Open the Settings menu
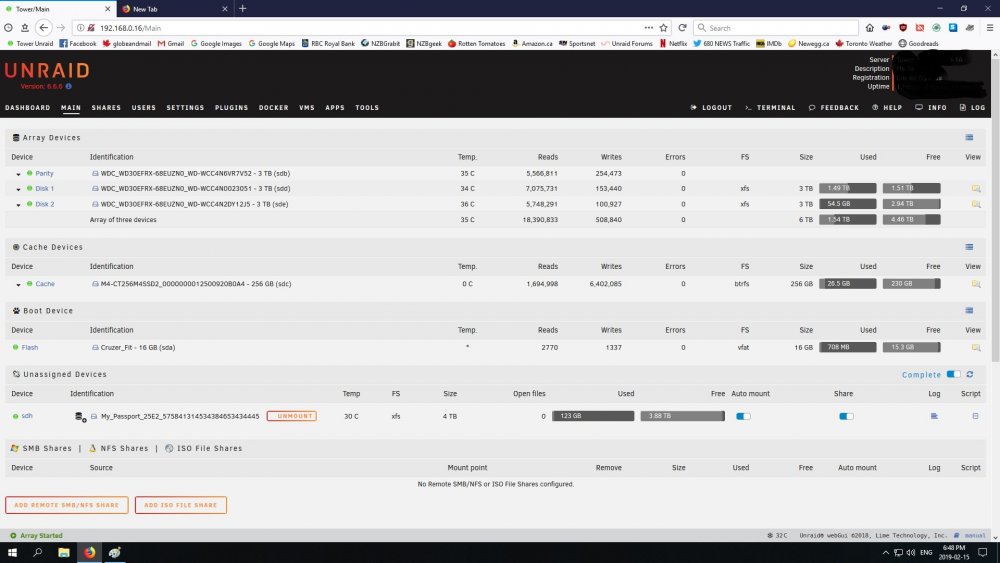 tap(185, 108)
